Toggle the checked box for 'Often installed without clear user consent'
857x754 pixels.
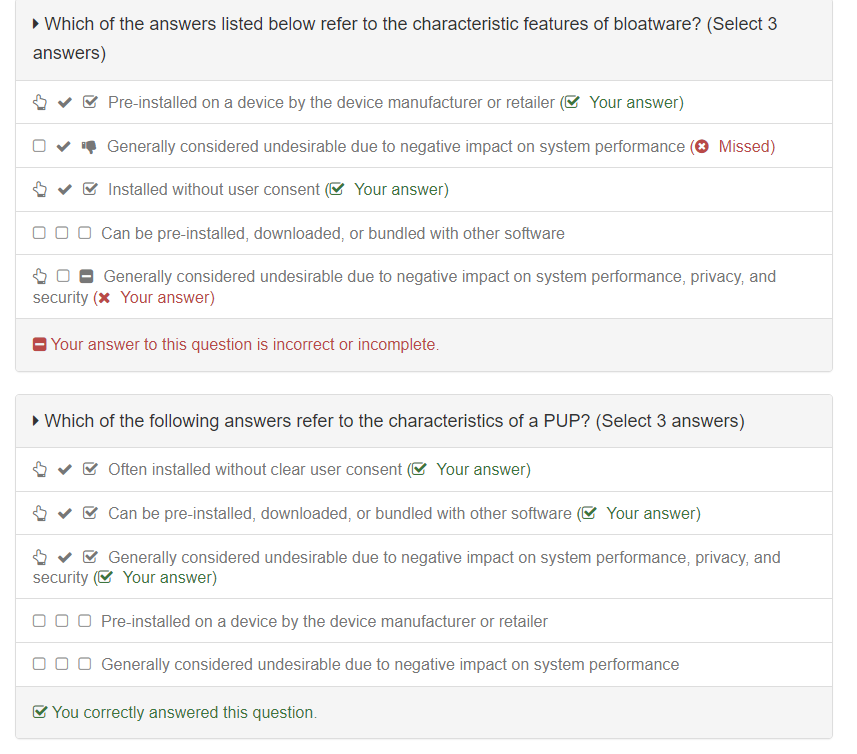point(90,469)
